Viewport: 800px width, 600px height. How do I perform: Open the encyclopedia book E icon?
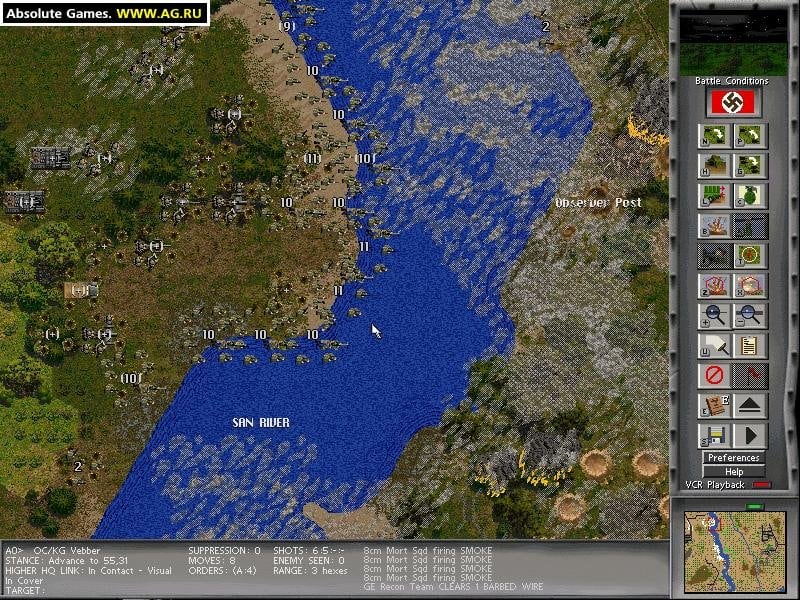tap(715, 406)
